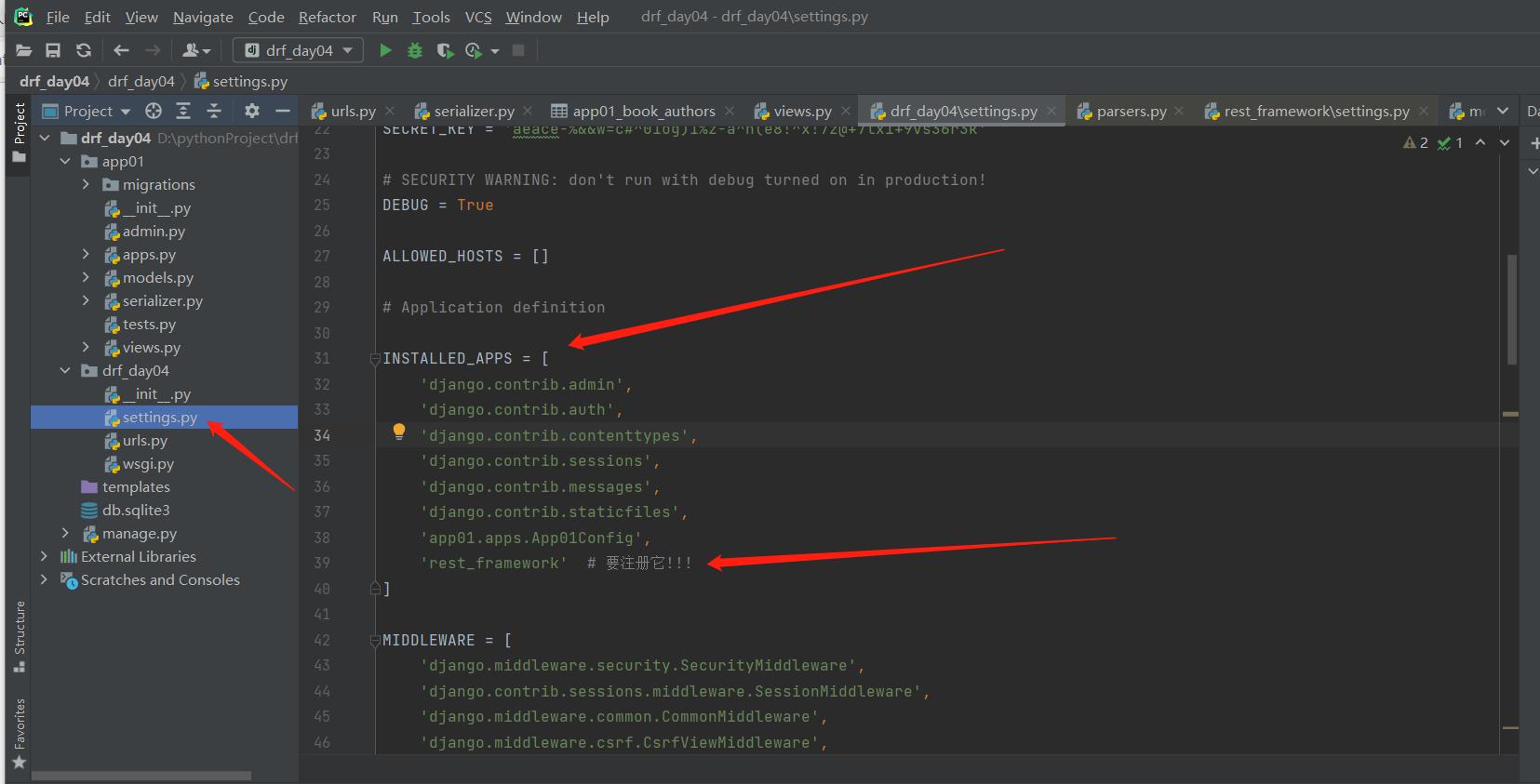Click Collapse All icon in Project panel

(x=214, y=111)
